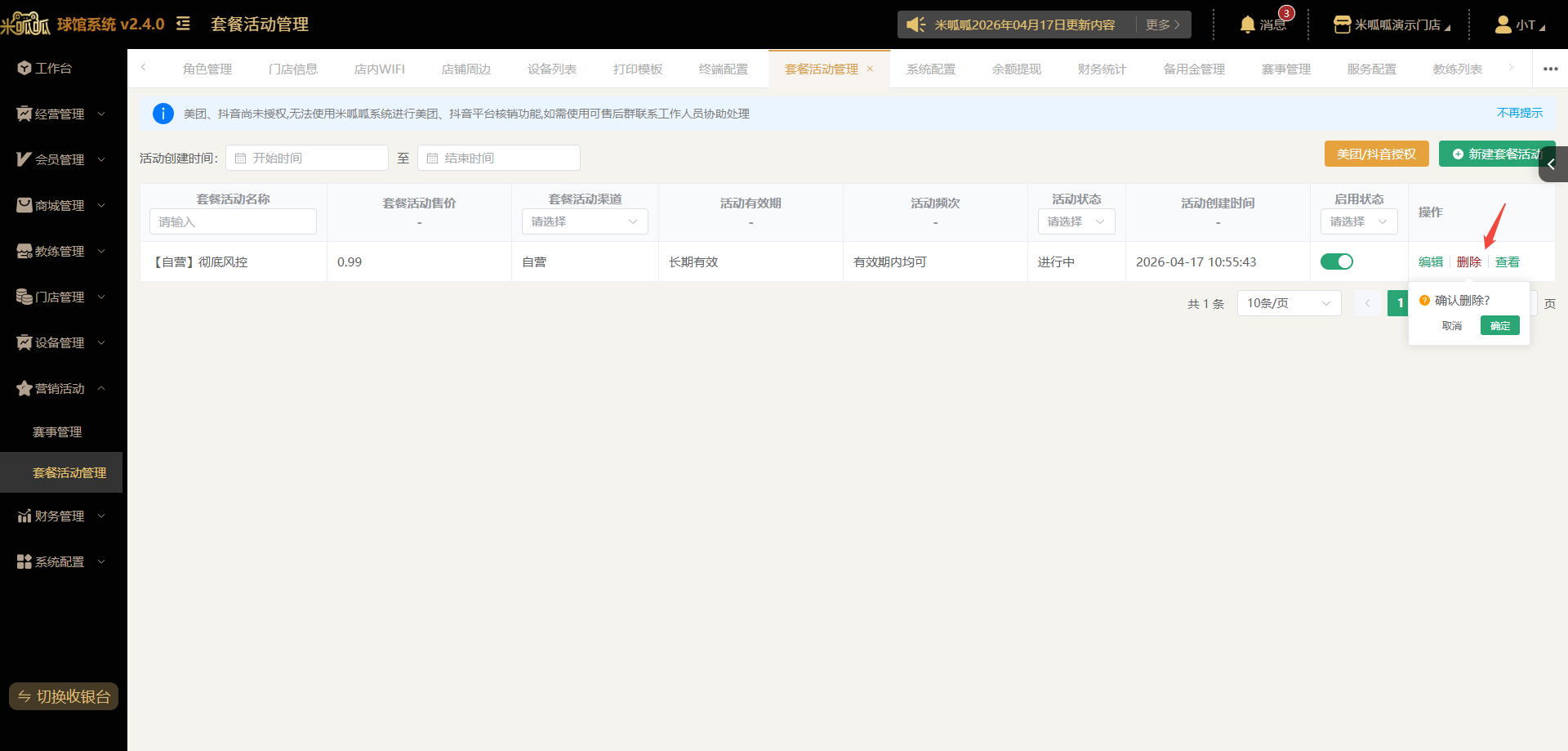
Task: Go to the previous page with the arrow
Action: point(1368,303)
